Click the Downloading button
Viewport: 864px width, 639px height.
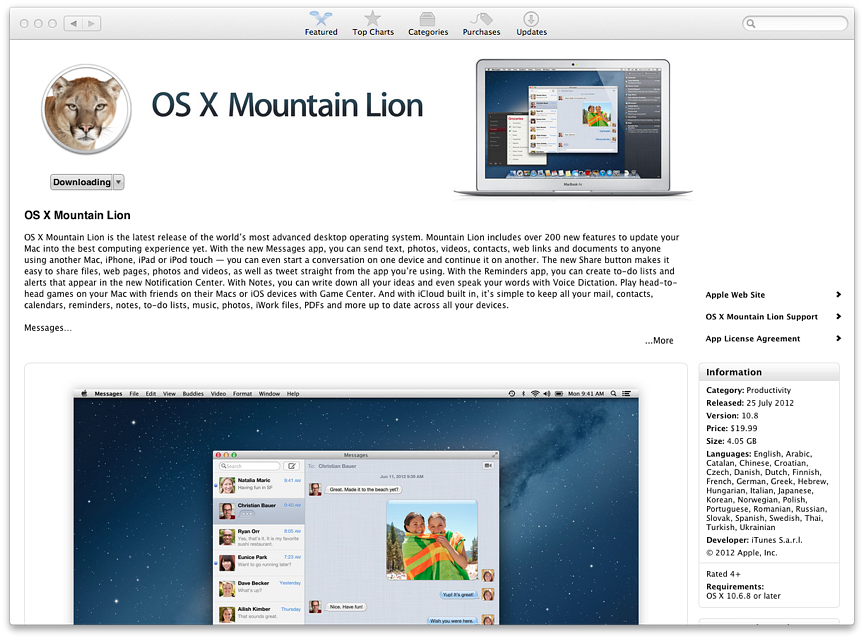pyautogui.click(x=82, y=182)
